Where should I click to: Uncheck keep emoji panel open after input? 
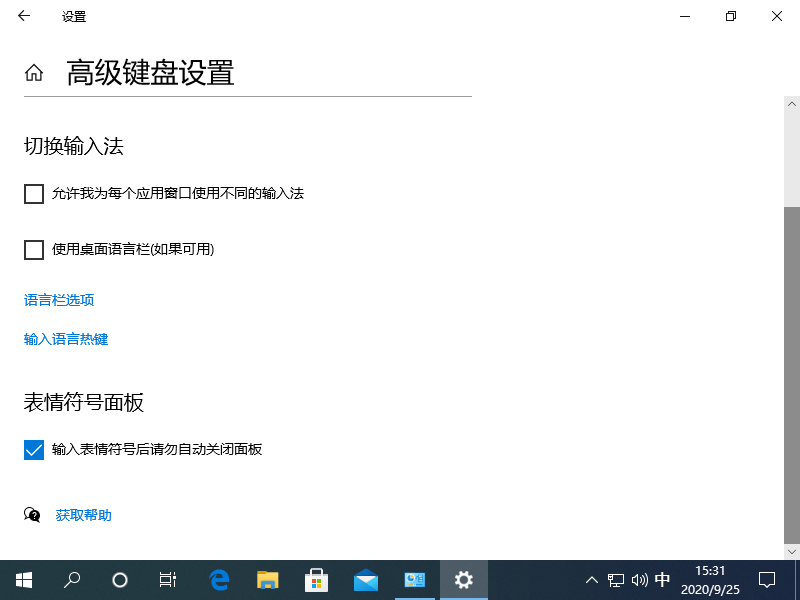coord(33,449)
